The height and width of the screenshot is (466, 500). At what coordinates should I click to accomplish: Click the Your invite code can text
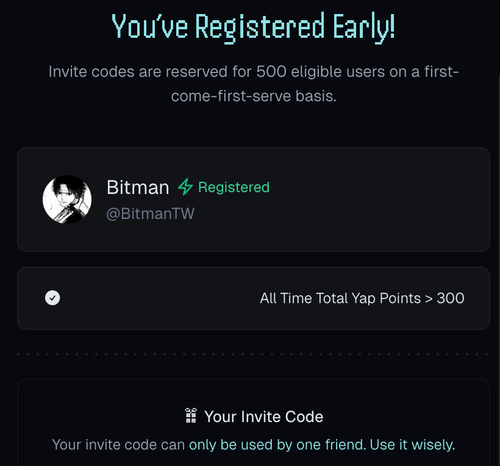click(x=118, y=445)
